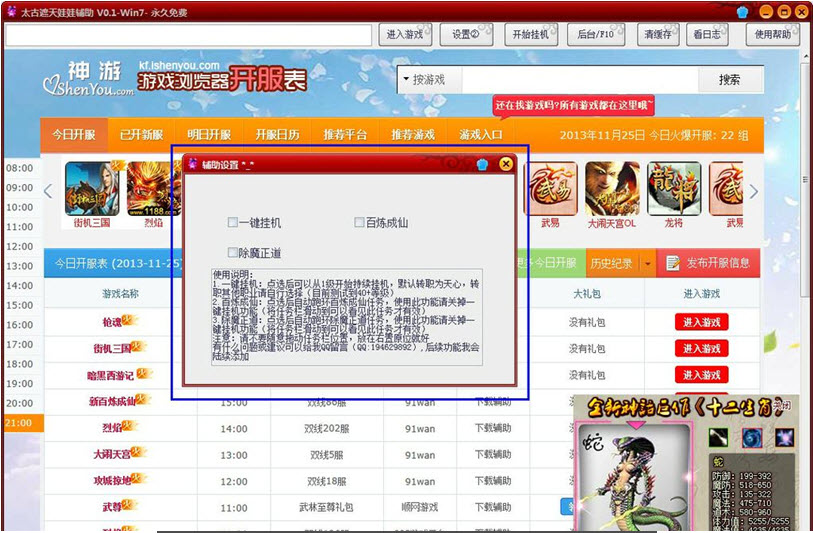This screenshot has height=533, width=813.
Task: Switch to the 推荐平台 tab
Action: tap(345, 135)
